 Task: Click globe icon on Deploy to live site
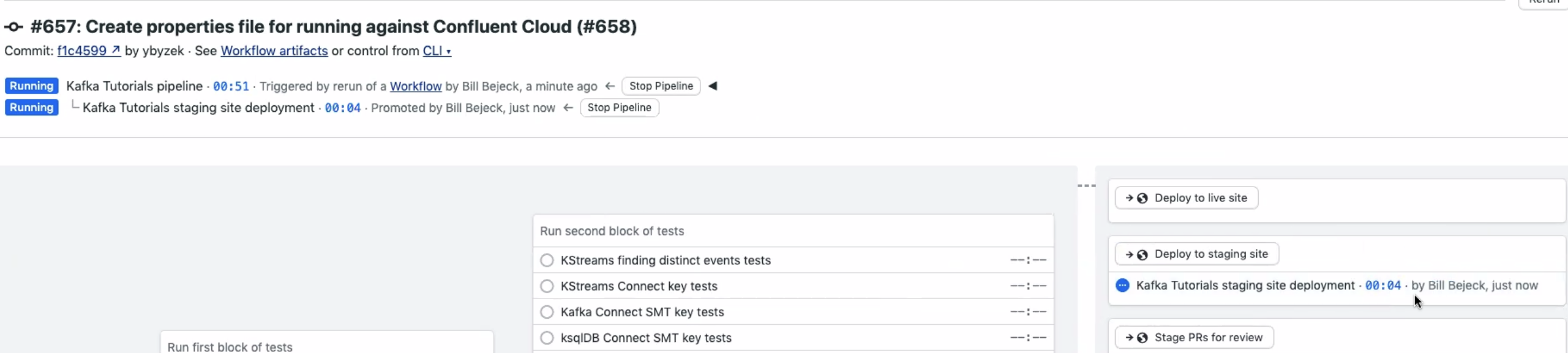tap(1142, 198)
